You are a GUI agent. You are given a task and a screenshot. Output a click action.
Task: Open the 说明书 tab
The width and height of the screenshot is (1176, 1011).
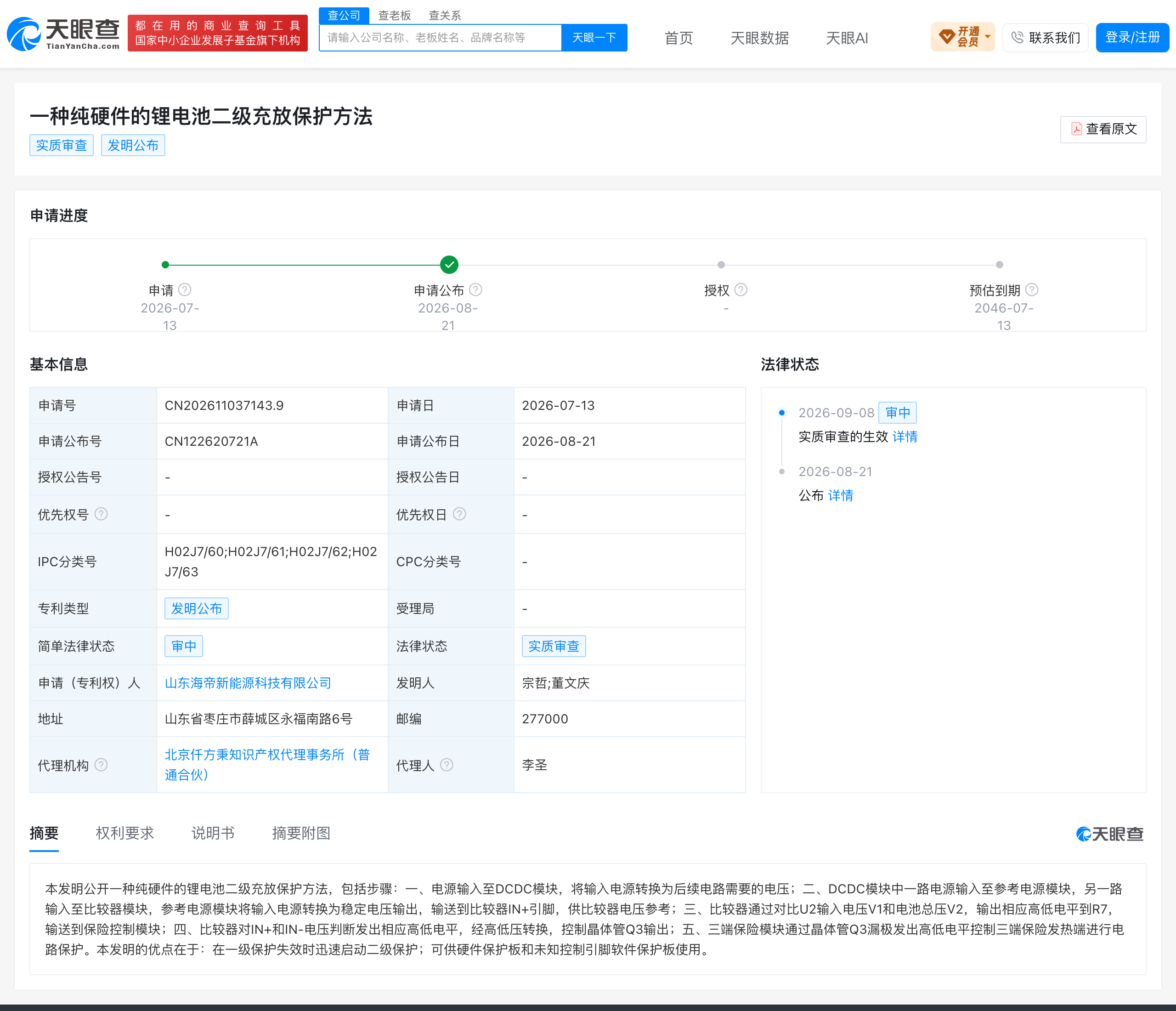213,833
